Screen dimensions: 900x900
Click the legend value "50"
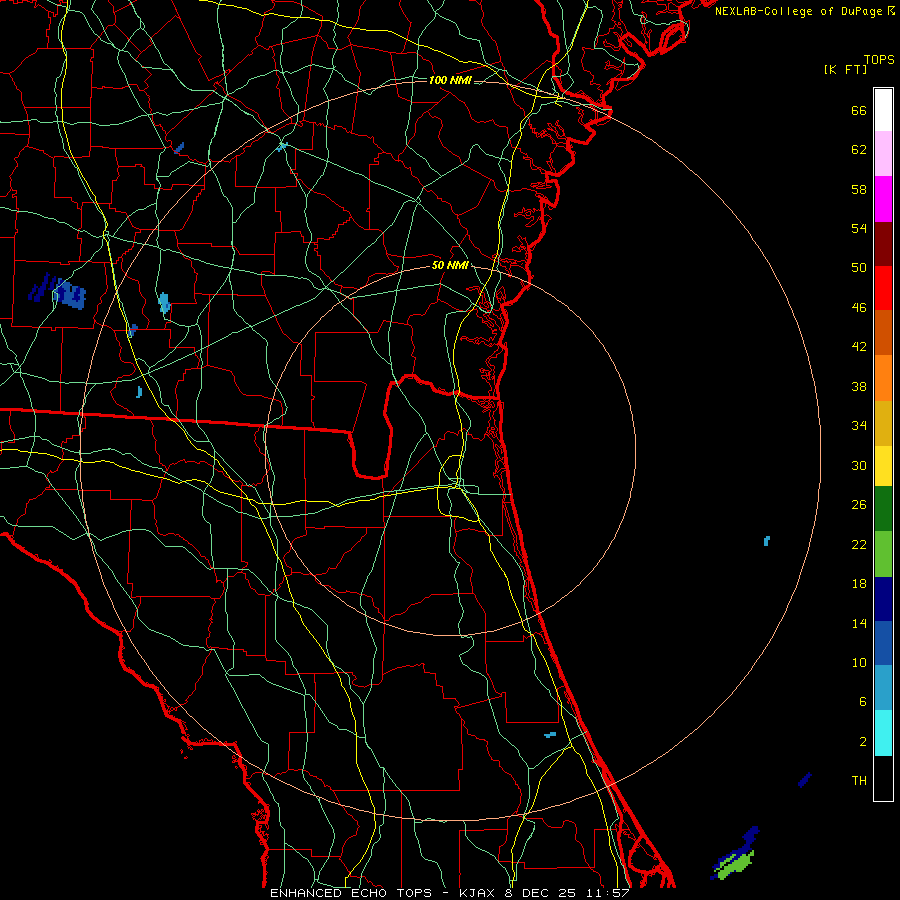pyautogui.click(x=859, y=268)
